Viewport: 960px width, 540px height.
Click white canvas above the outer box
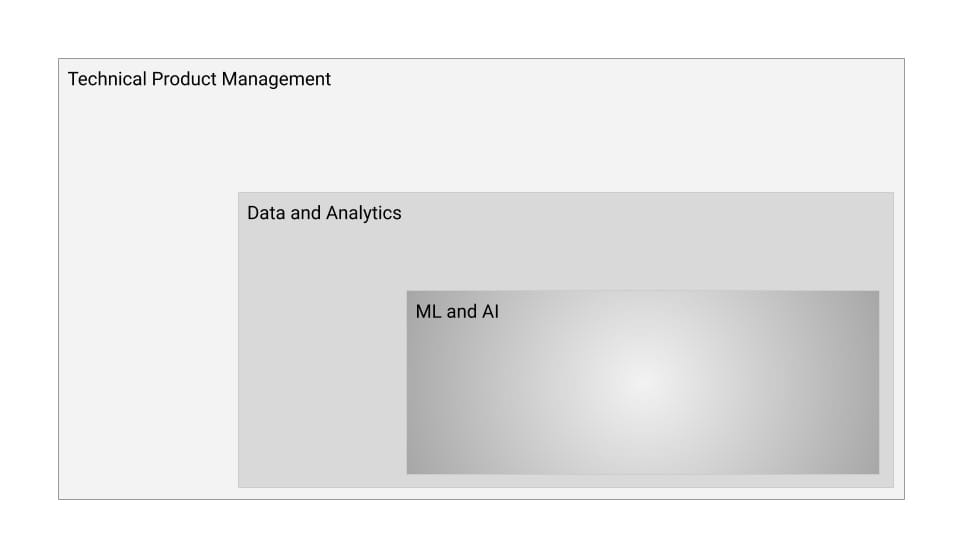(x=480, y=28)
